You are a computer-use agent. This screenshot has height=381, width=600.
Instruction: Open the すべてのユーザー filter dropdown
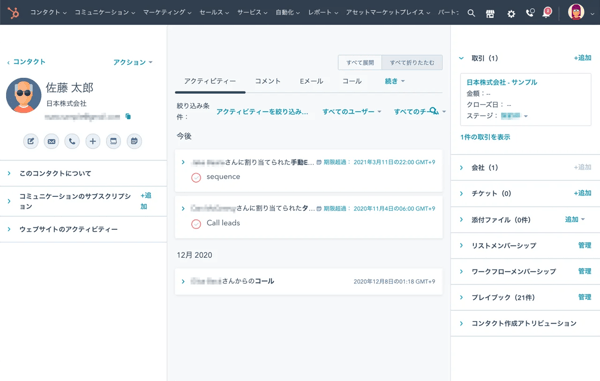point(352,112)
